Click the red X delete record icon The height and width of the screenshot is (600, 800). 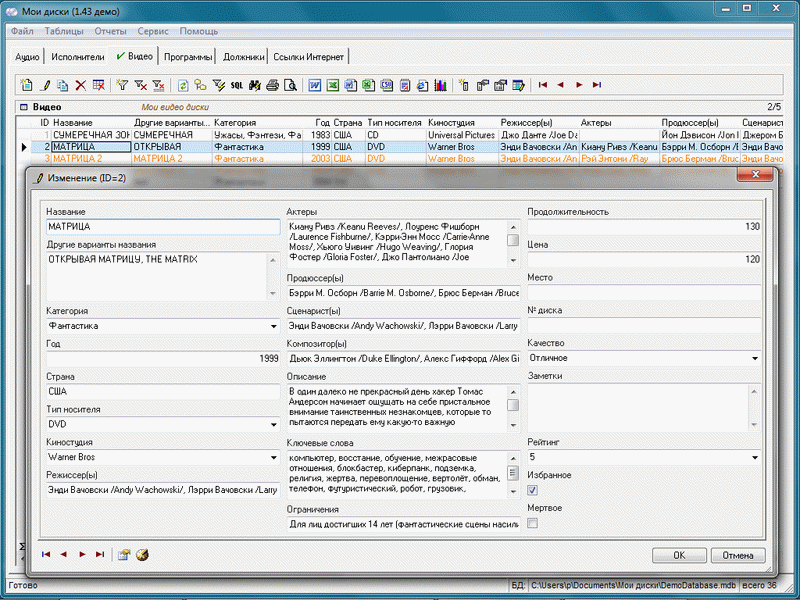81,86
